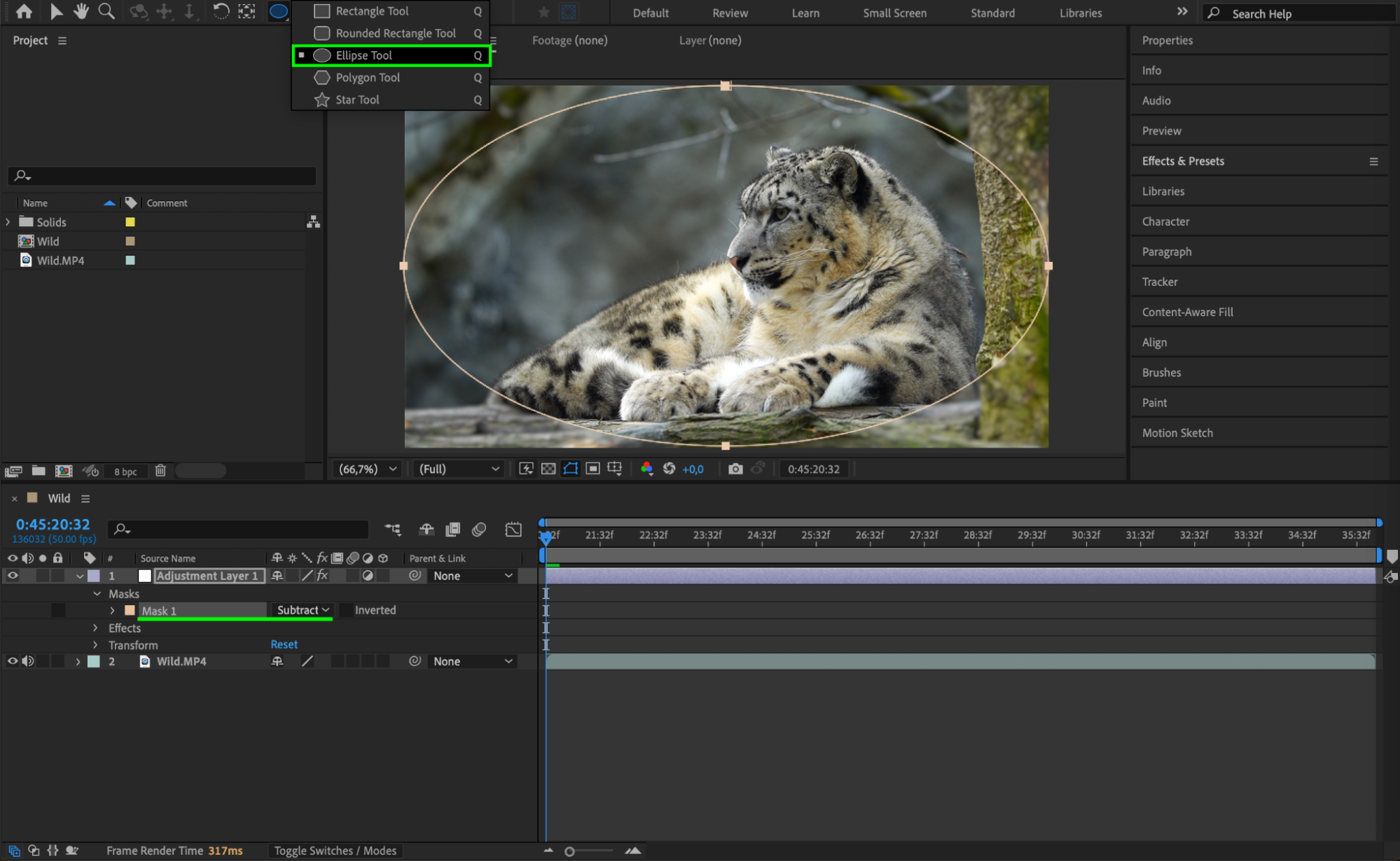Click the Home icon in toolbar
1400x861 pixels.
point(24,11)
